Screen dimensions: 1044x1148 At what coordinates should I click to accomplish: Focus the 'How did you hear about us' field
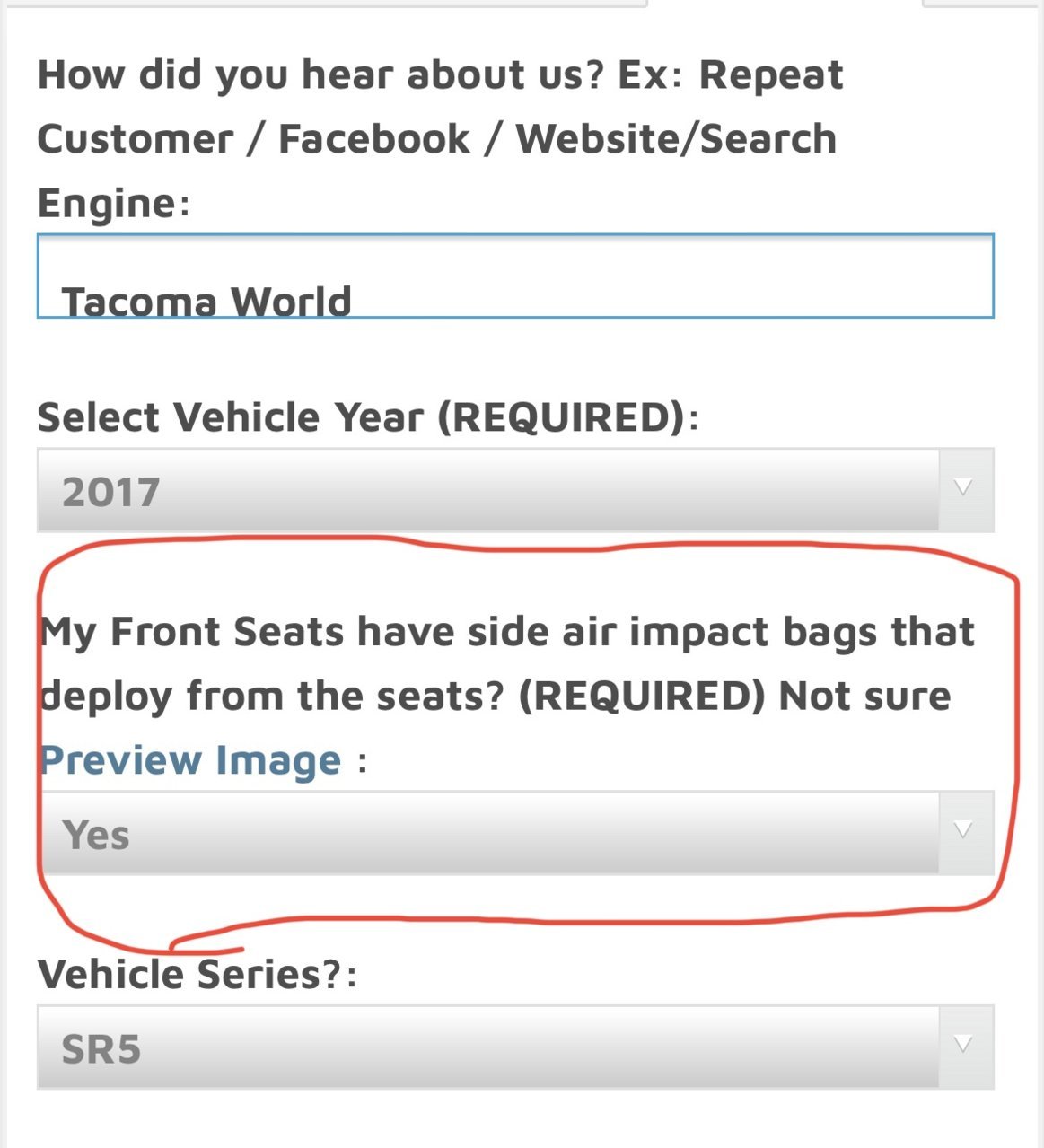point(515,276)
